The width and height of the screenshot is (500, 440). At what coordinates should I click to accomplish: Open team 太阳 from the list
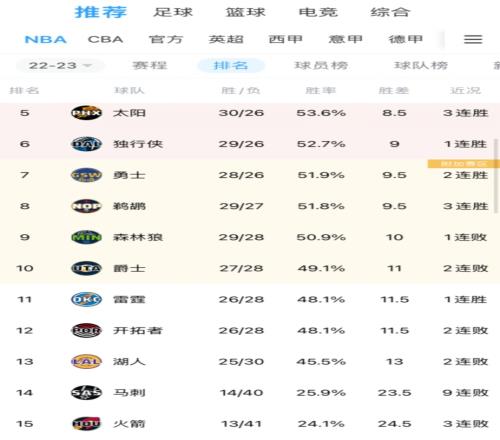(129, 113)
